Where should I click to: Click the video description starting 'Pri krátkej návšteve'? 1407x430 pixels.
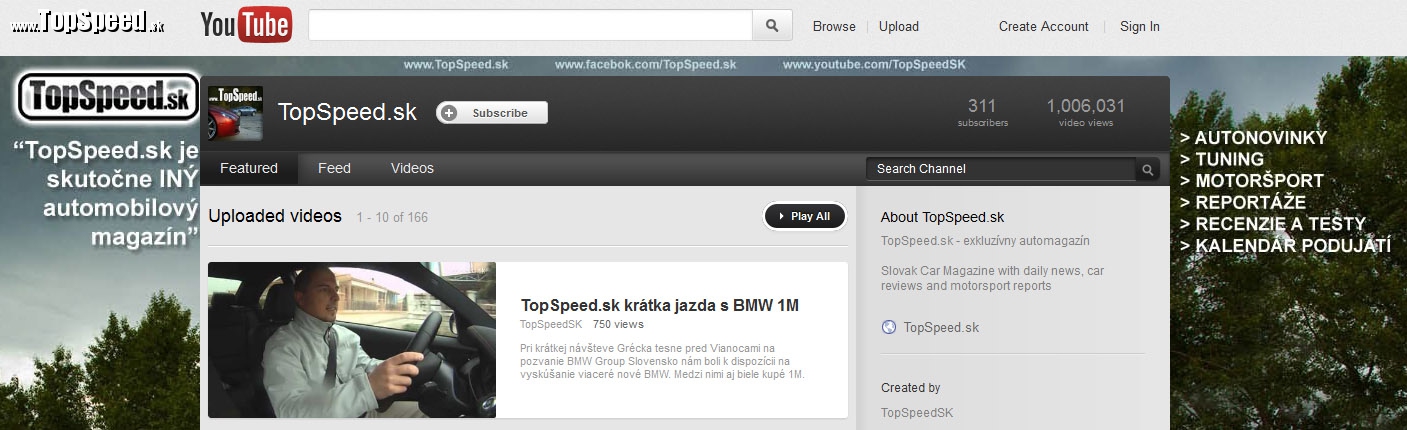pyautogui.click(x=662, y=361)
